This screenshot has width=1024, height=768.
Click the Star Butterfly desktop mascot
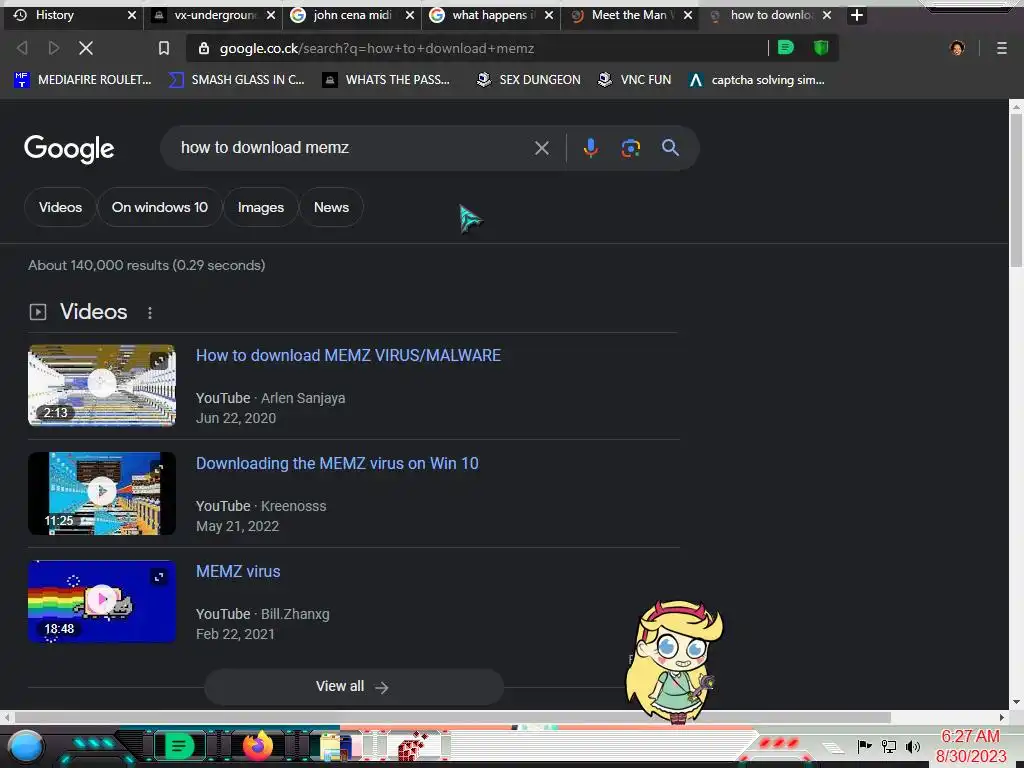tap(675, 662)
